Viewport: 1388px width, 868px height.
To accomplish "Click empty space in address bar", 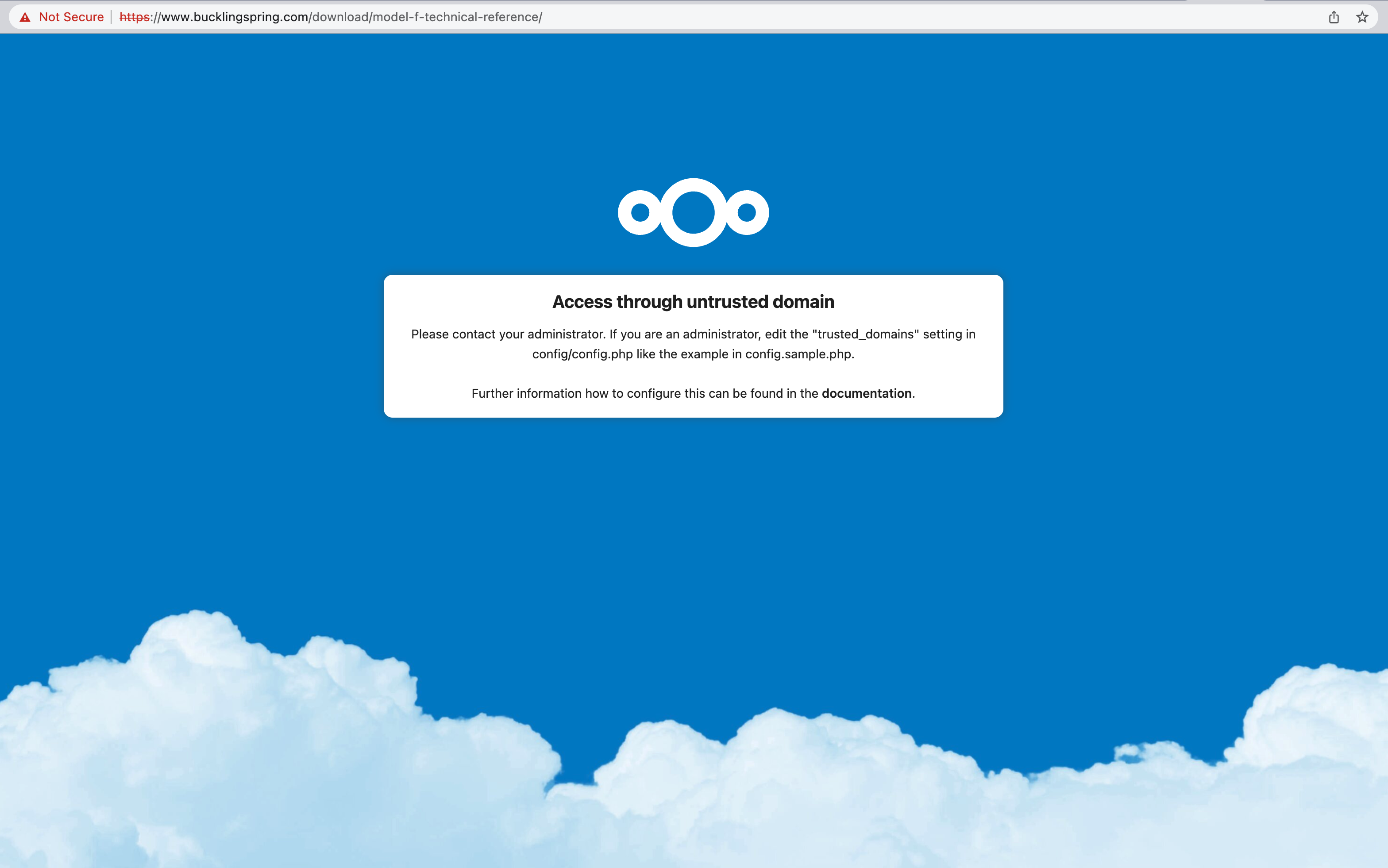I will pyautogui.click(x=919, y=17).
